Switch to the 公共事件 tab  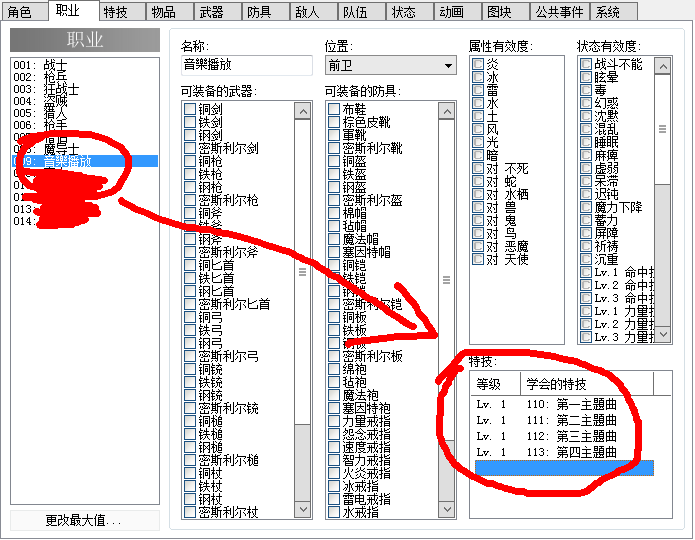[559, 12]
